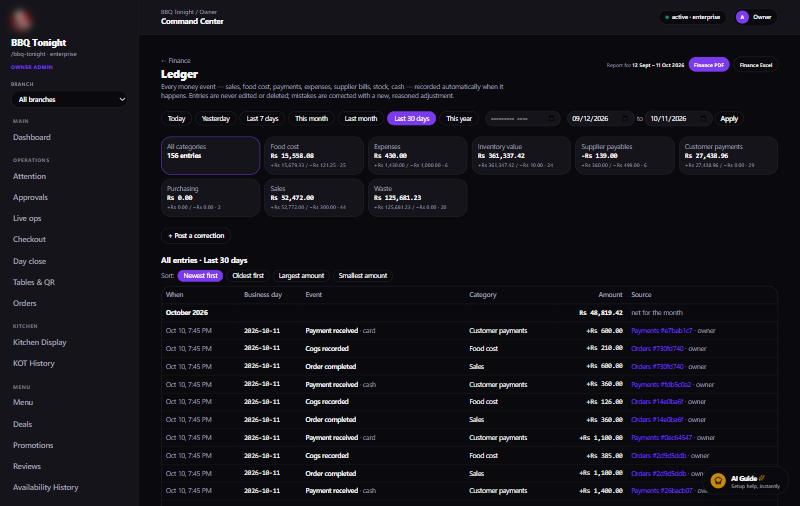Filter by Customer payments category card
This screenshot has width=800, height=506.
pos(728,156)
